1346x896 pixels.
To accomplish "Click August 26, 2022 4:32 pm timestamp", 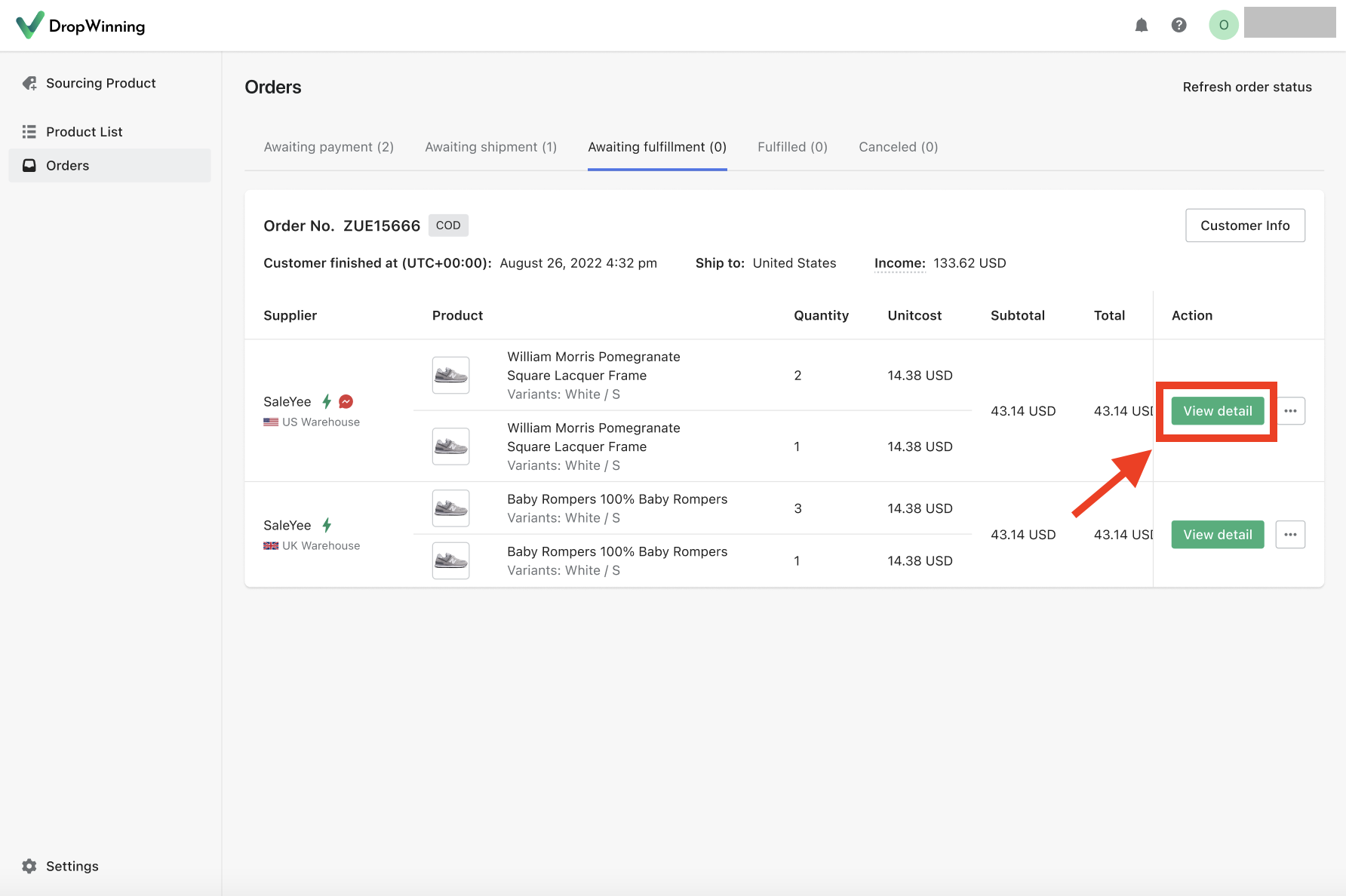I will click(x=579, y=263).
